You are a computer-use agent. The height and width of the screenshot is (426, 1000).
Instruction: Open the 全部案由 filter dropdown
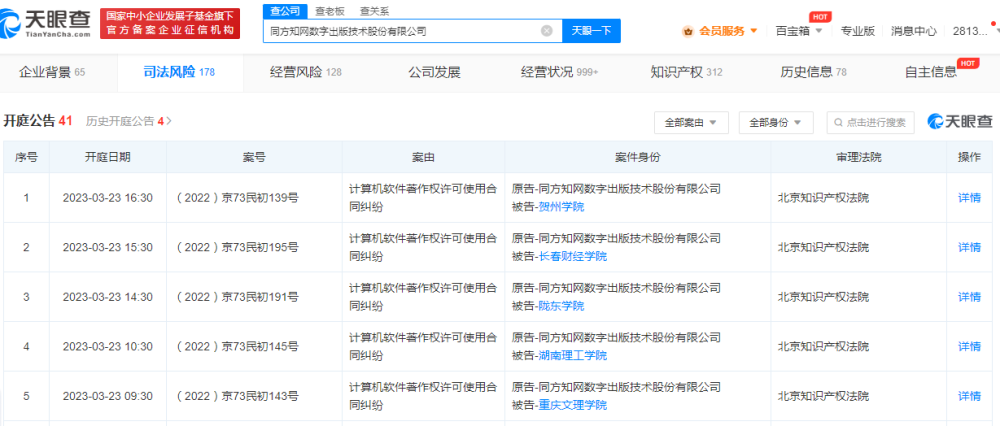[x=691, y=122]
